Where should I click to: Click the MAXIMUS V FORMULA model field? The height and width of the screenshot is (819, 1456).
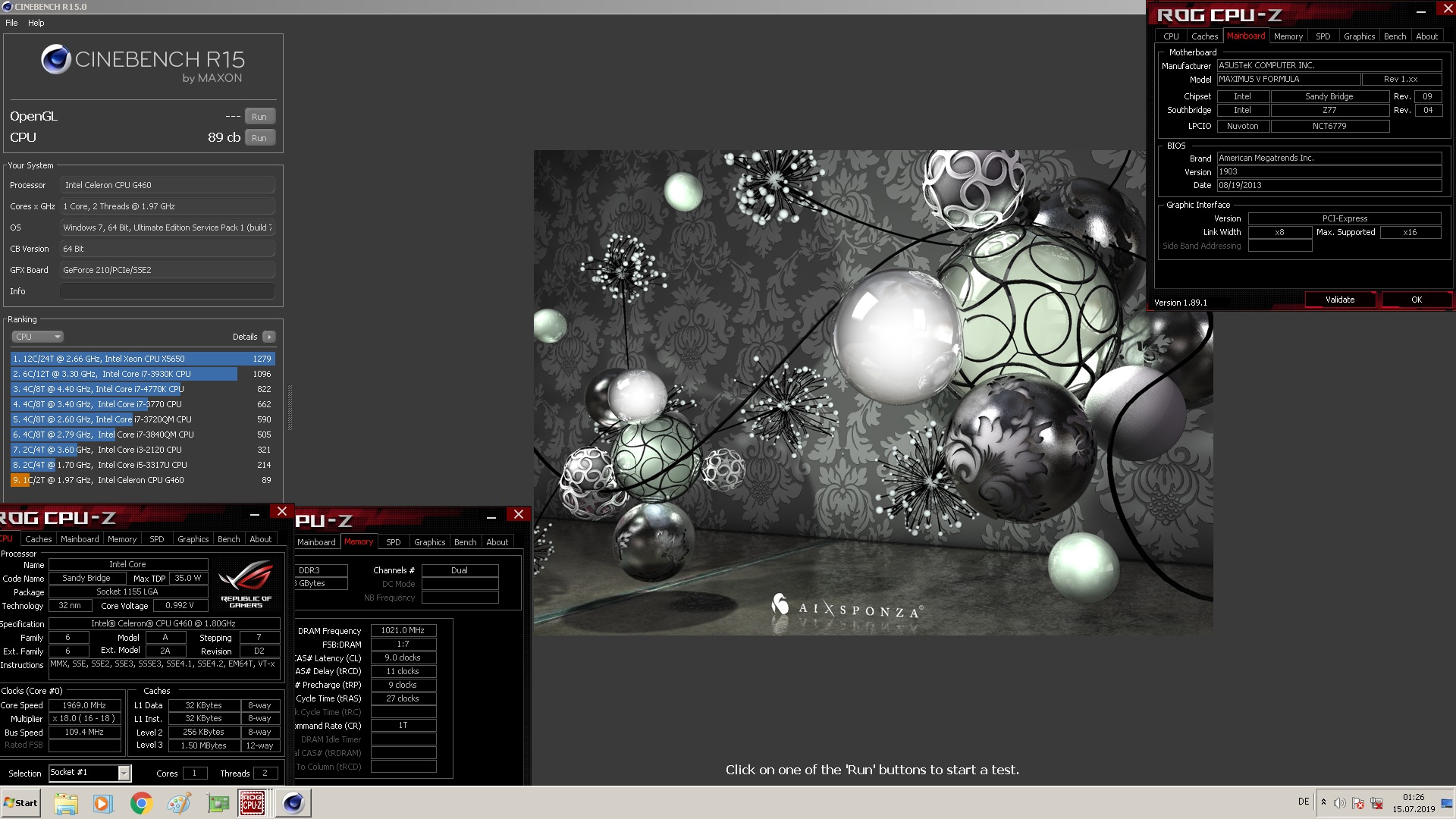coord(1288,79)
